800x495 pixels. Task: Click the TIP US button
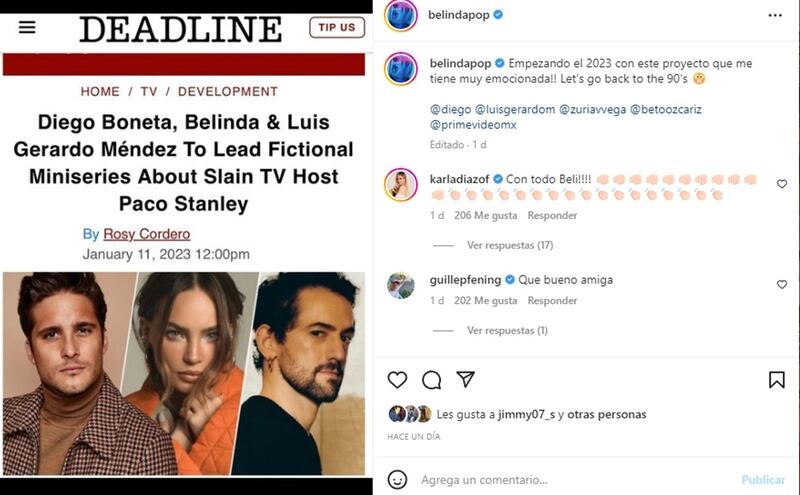coord(337,28)
